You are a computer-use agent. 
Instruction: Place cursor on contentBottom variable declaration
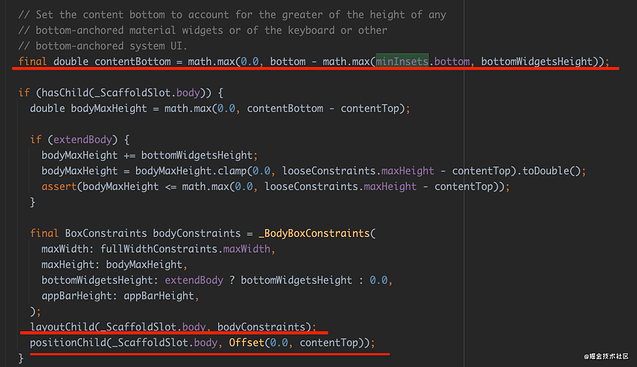tap(132, 61)
